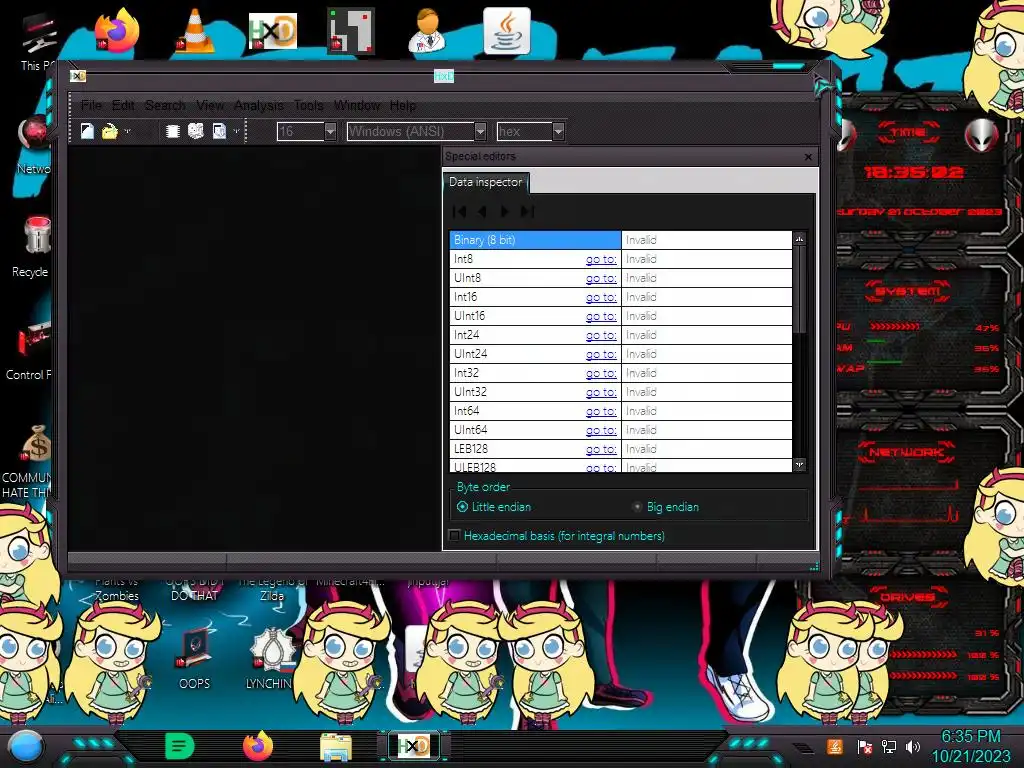Screen dimensions: 1024x768
Task: Expand the recent files arrow next to Open
Action: [127, 131]
